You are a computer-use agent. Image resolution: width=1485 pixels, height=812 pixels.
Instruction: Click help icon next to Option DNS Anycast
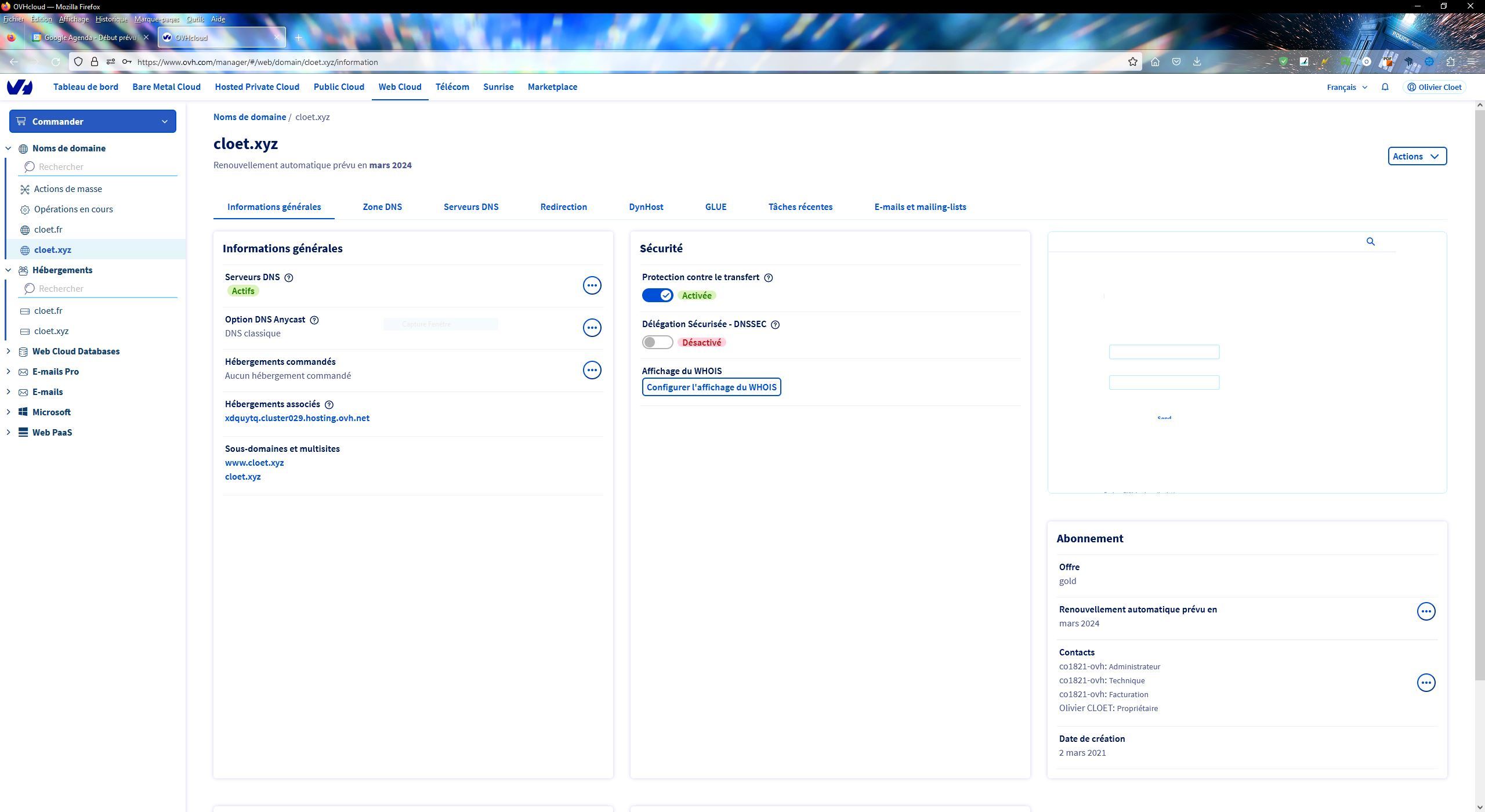click(314, 320)
